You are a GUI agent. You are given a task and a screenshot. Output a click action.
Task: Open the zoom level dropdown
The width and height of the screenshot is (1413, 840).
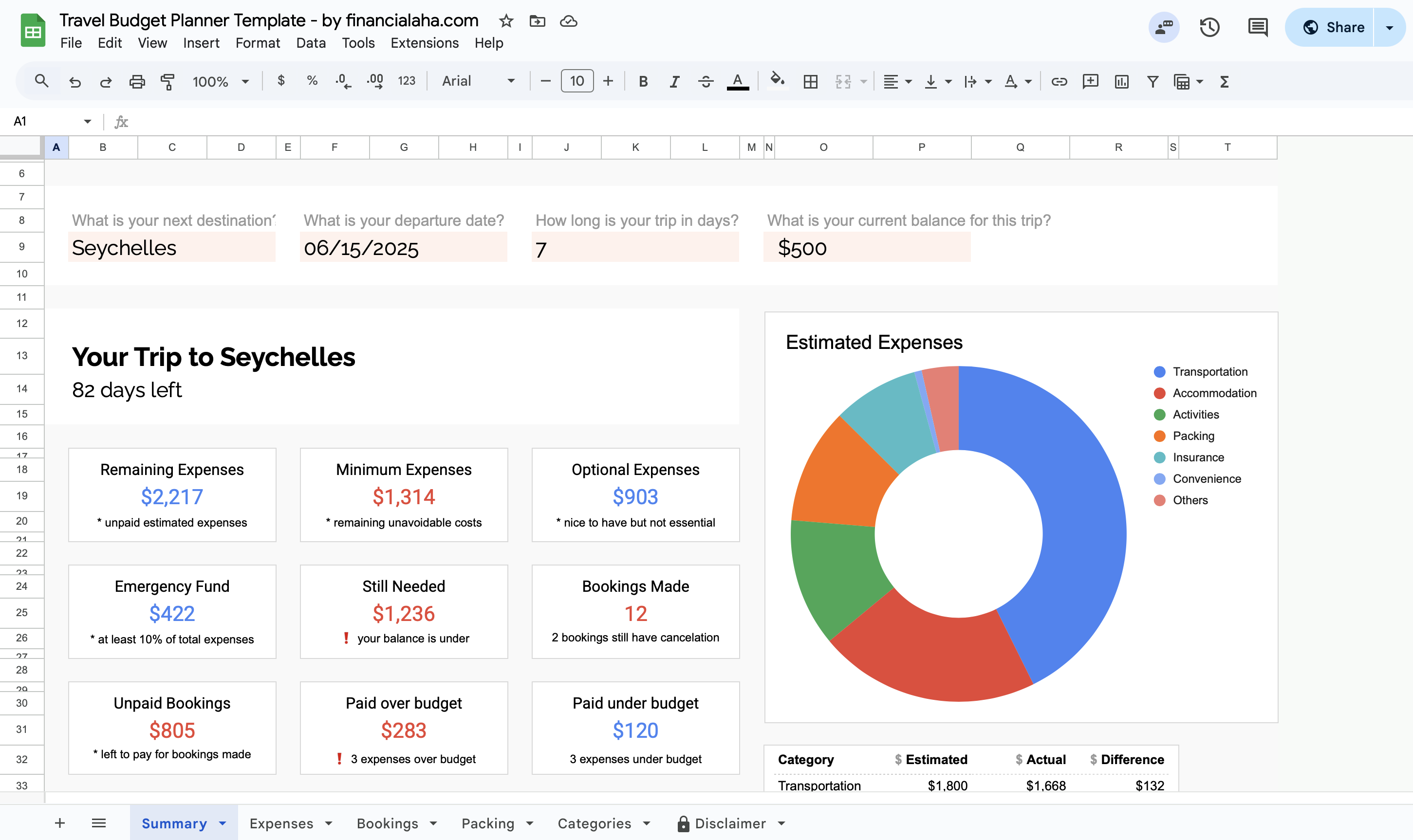[220, 81]
